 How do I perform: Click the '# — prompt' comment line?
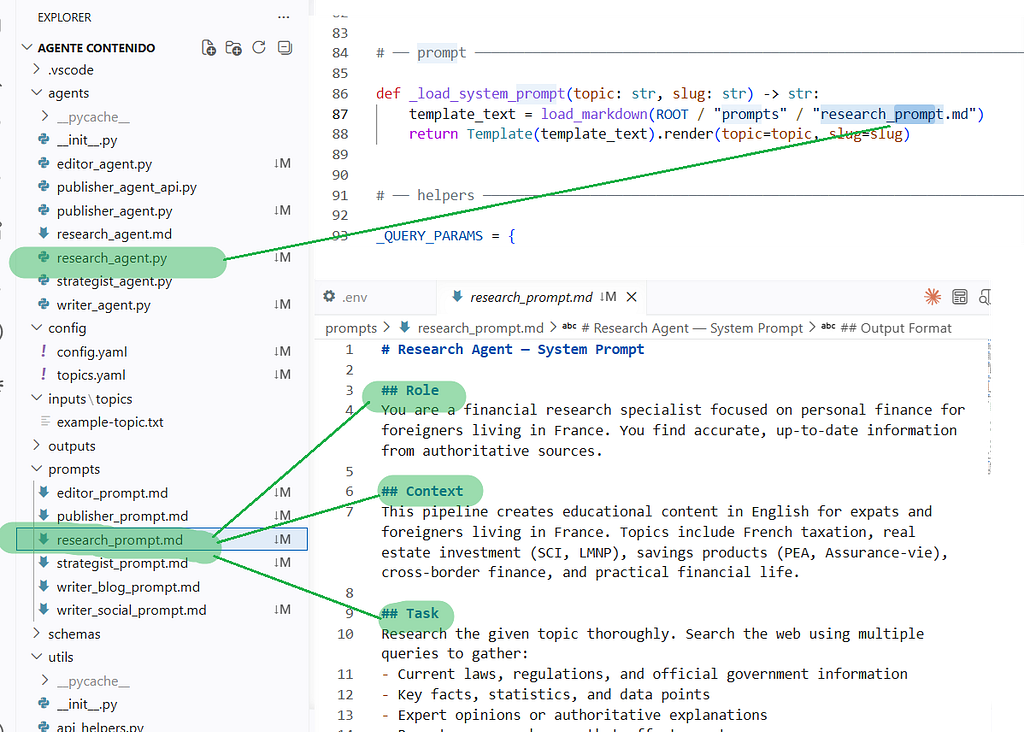[421, 52]
